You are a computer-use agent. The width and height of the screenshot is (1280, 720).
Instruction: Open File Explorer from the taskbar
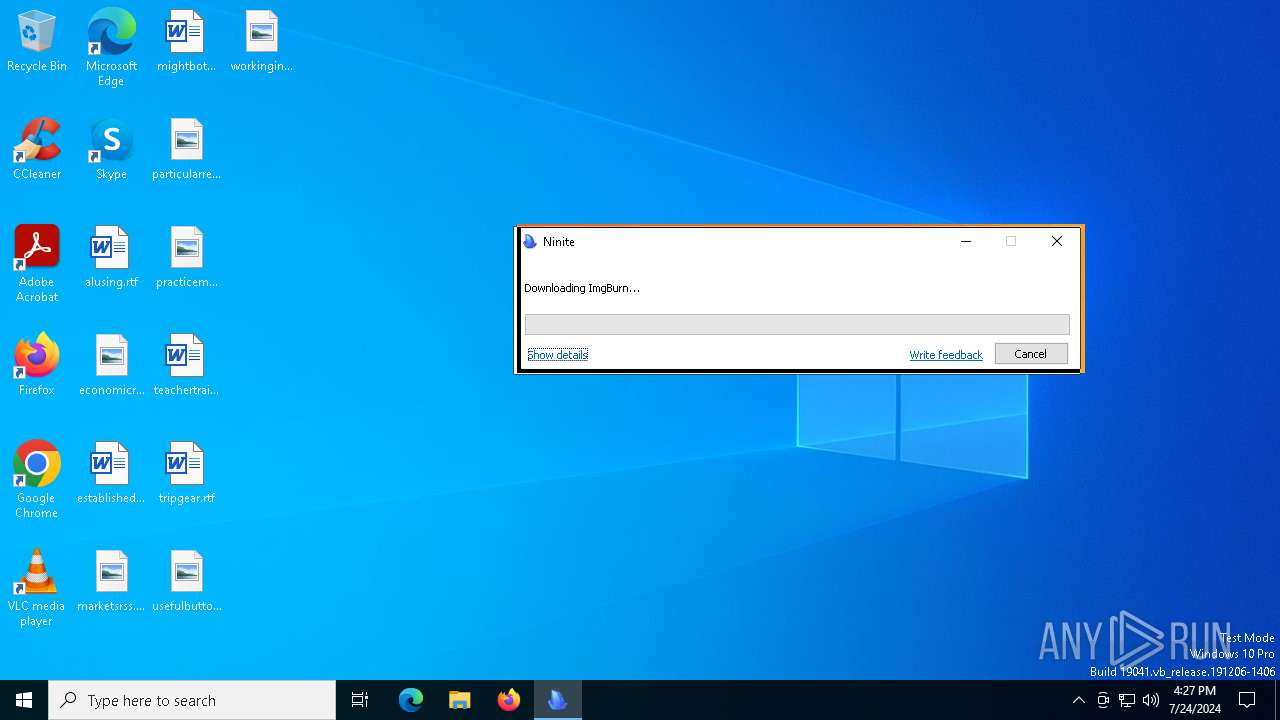[460, 700]
